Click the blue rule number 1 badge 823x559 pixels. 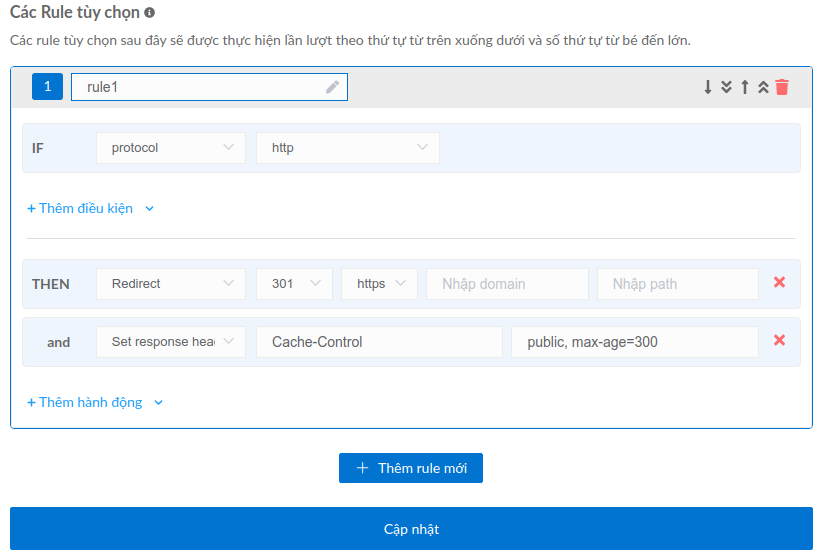click(x=47, y=87)
